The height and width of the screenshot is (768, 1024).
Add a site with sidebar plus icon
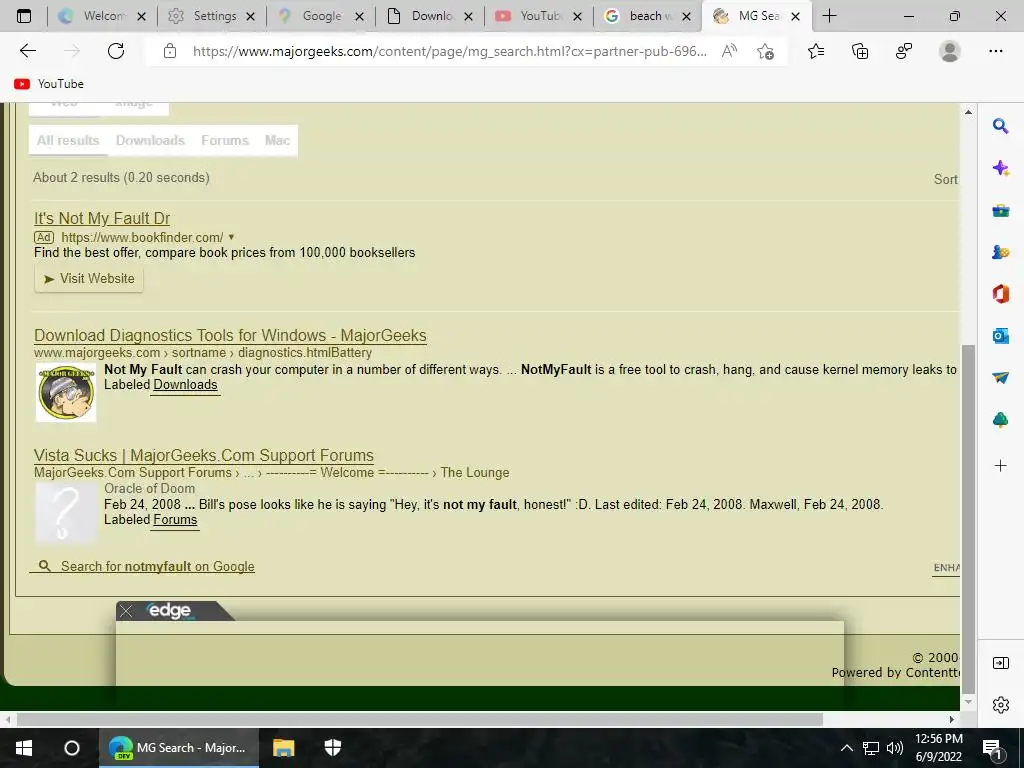pyautogui.click(x=1000, y=466)
